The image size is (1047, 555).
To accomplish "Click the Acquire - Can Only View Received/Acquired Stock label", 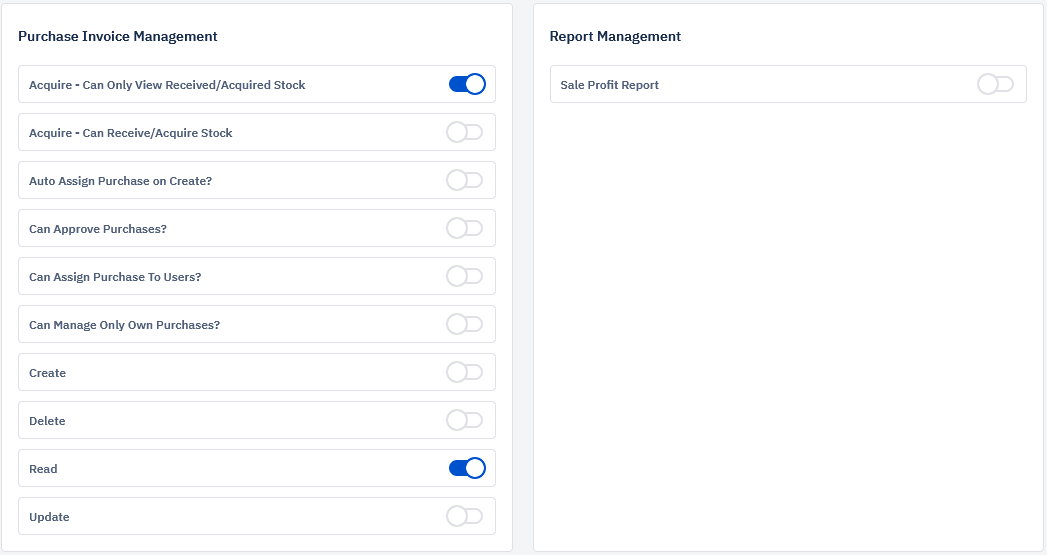I will (167, 85).
